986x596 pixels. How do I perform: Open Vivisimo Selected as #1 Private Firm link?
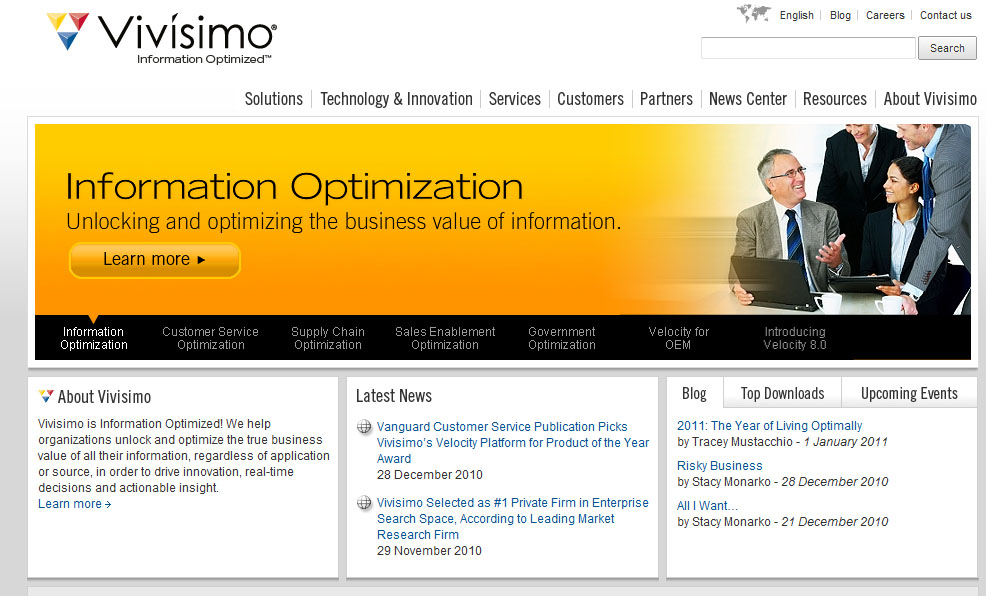512,519
